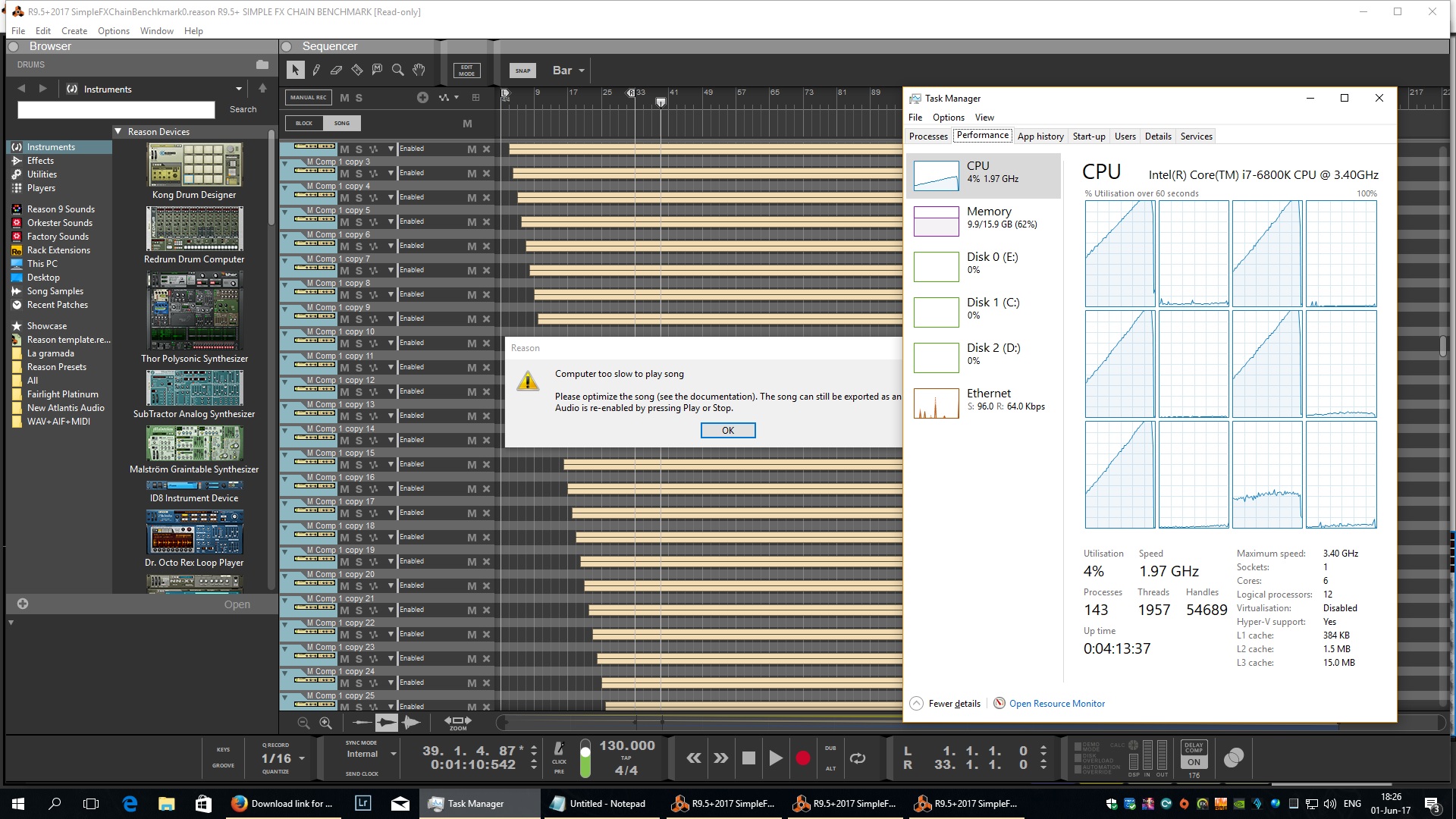Toggle Edit Mode in the sequencer
Viewport: 1456px width, 819px height.
click(x=466, y=71)
